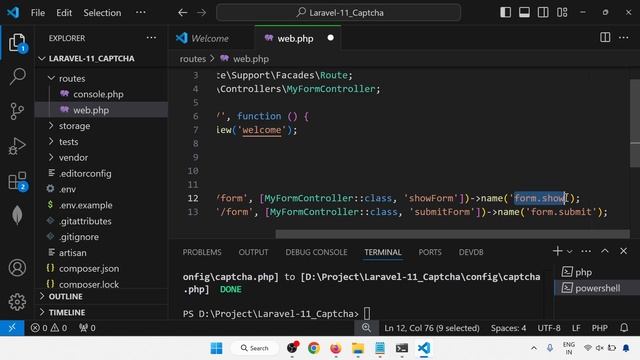Click the ports forwarded indicator showing 0

tap(87, 328)
